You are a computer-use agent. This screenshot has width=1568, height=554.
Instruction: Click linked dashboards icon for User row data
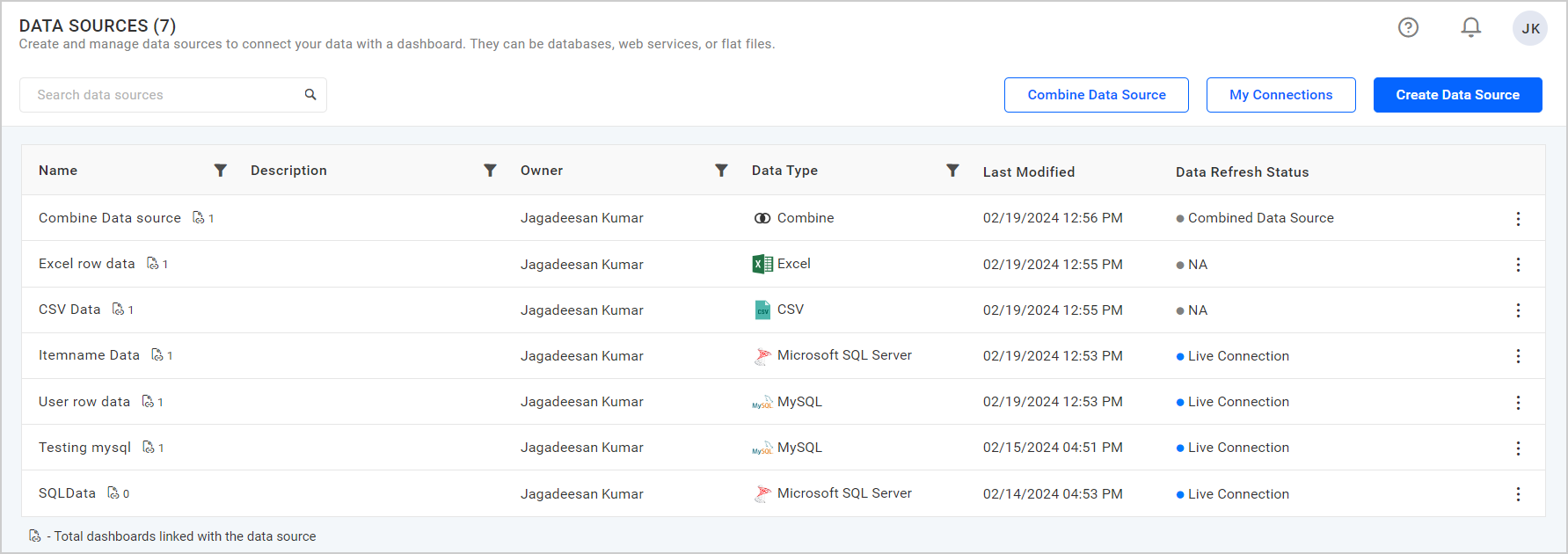148,401
